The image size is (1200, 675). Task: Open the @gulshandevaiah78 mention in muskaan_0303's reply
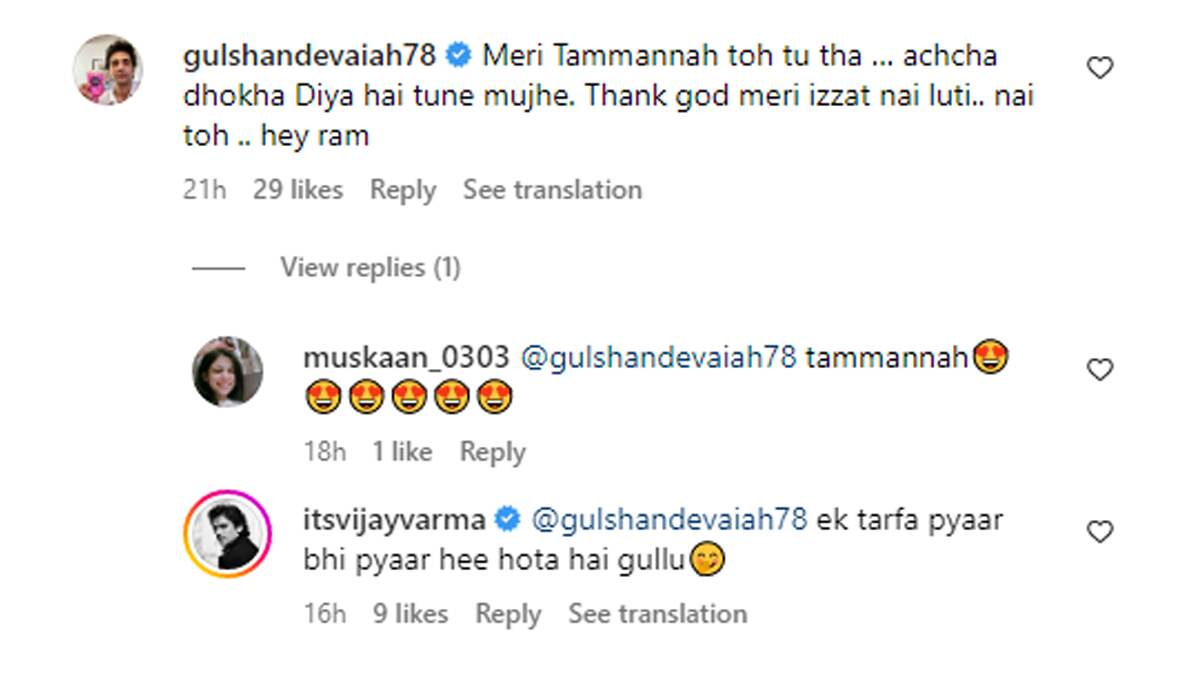[658, 357]
